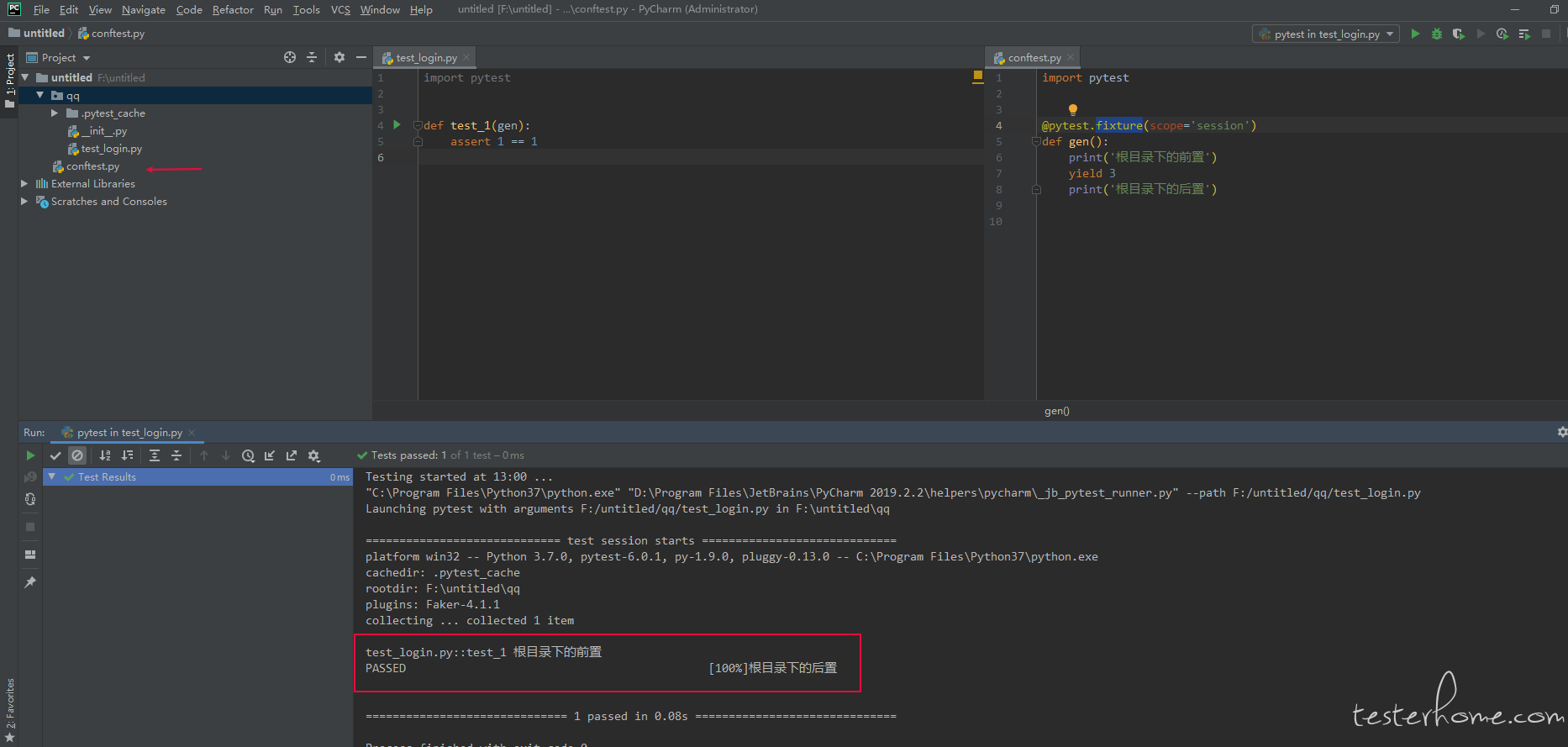
Task: Click the intention lightbulb in conftest.py editor
Action: click(x=1073, y=109)
